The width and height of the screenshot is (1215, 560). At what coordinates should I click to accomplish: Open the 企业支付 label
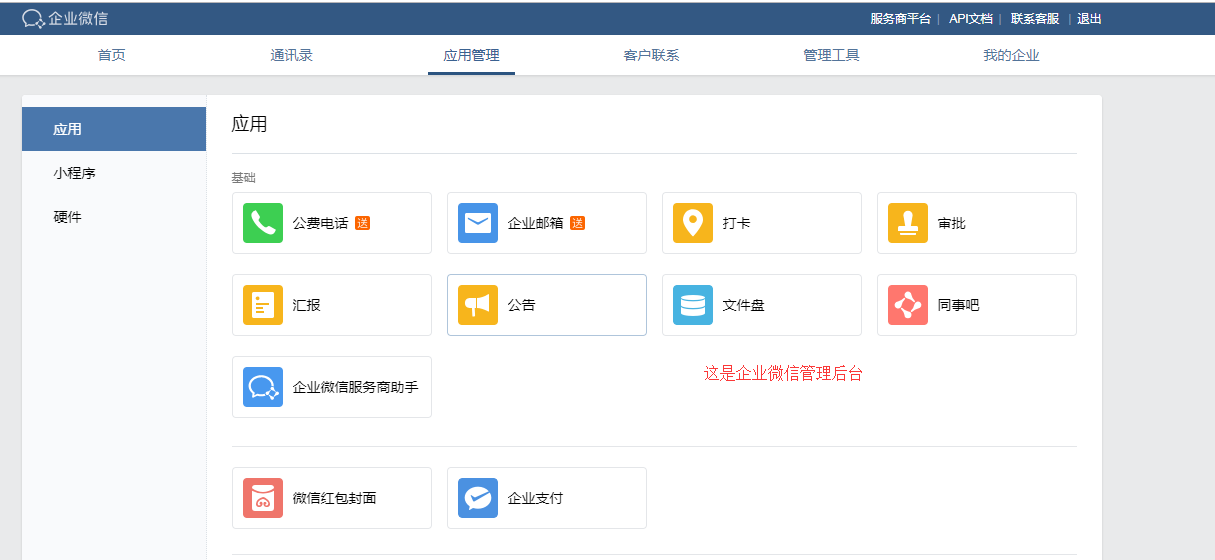coord(535,498)
